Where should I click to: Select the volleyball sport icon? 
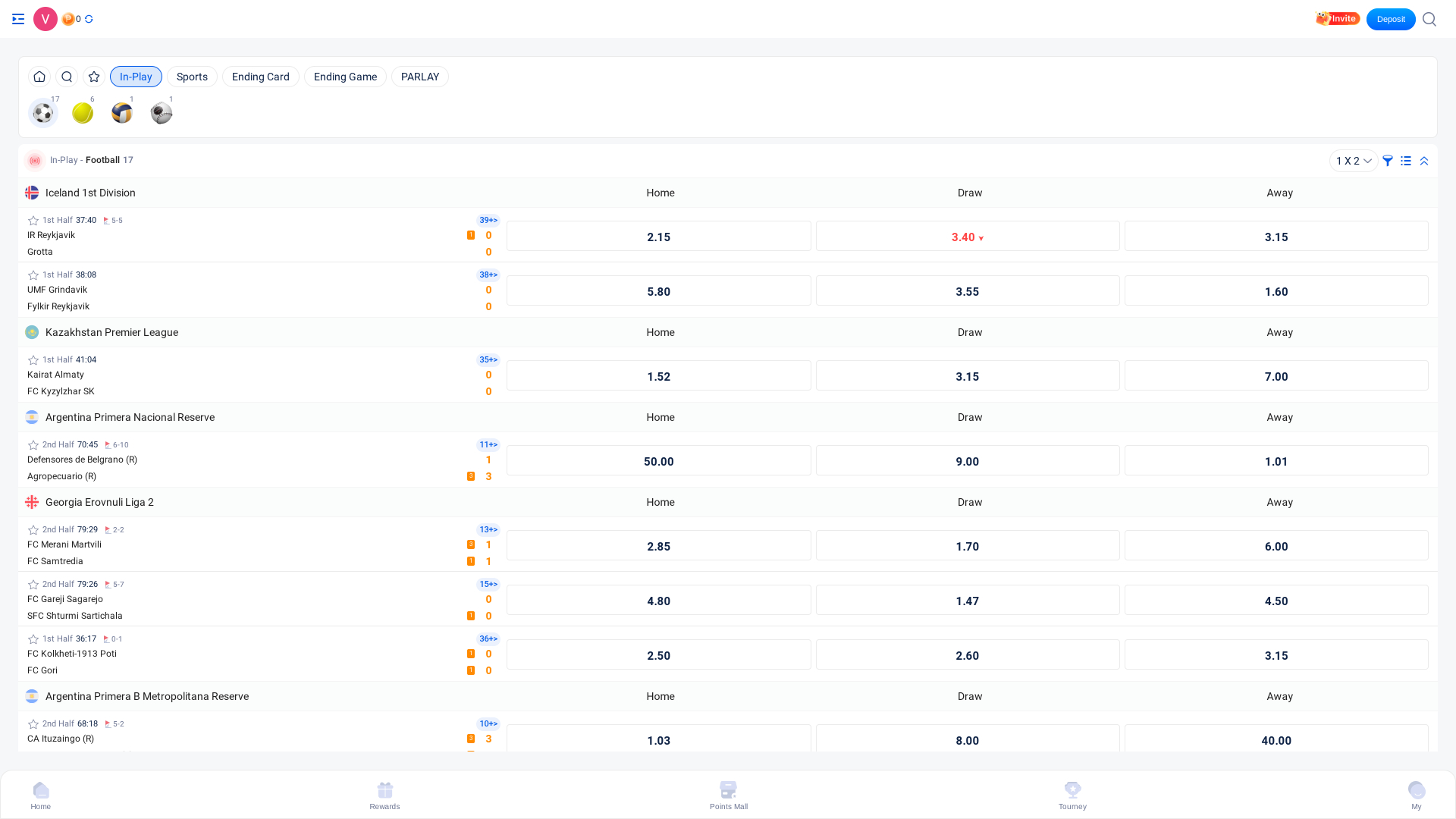[122, 113]
